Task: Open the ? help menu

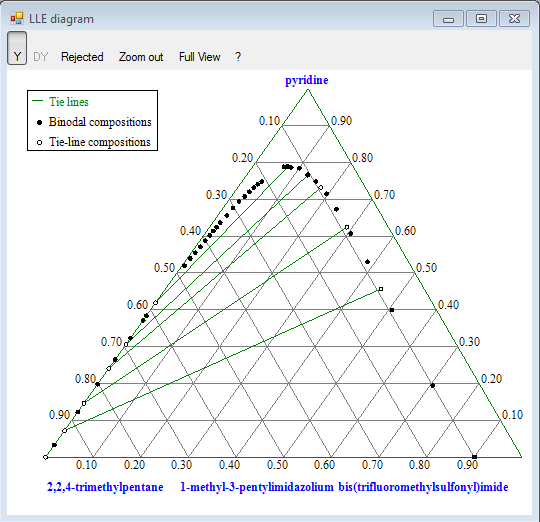Action: coord(238,57)
